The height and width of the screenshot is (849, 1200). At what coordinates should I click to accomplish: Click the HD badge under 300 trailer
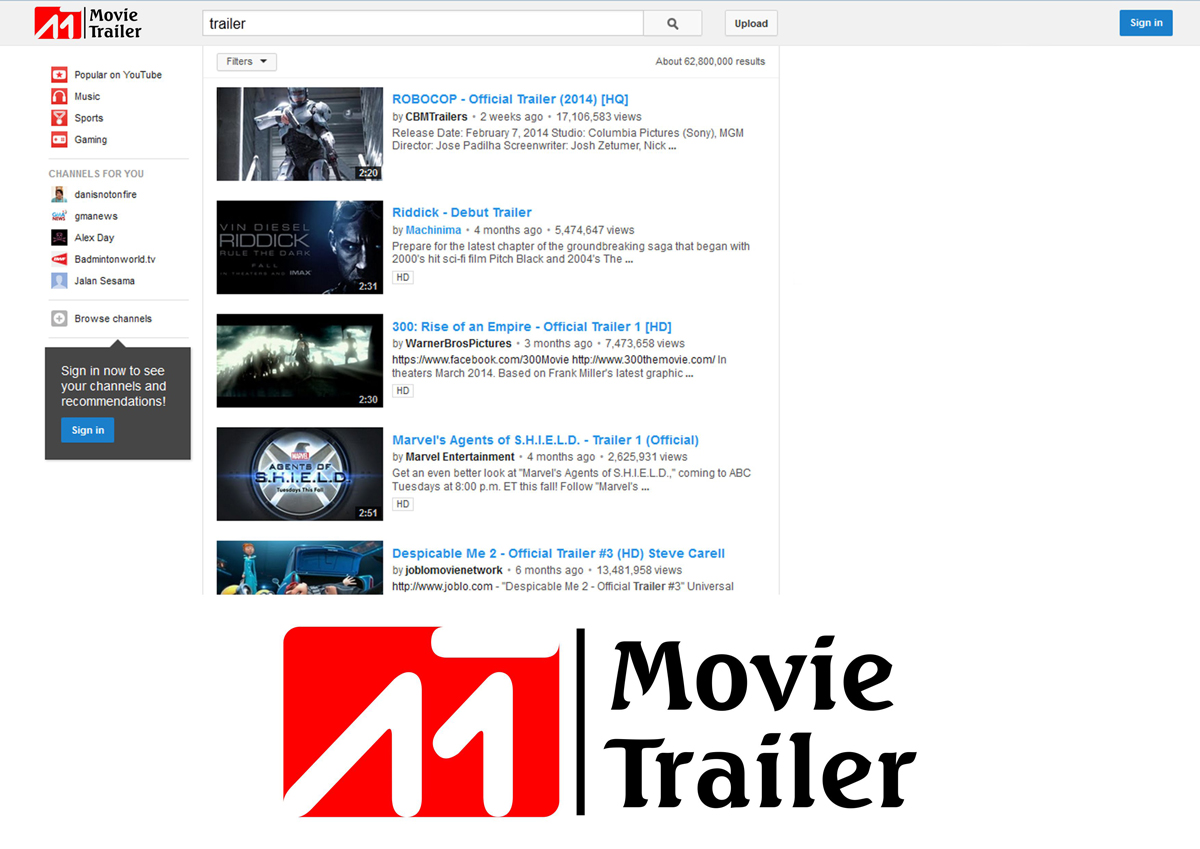(x=403, y=391)
